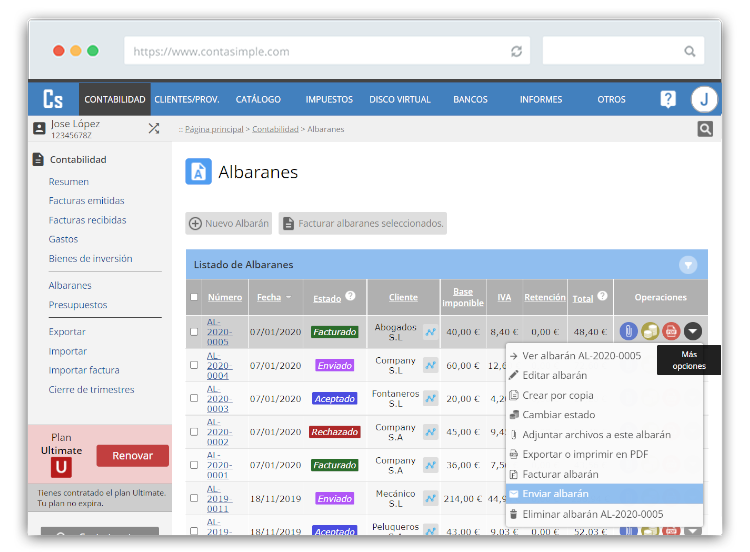This screenshot has height=552, width=750.
Task: Expand the filter funnel on Listado de Albaranes
Action: (x=688, y=265)
